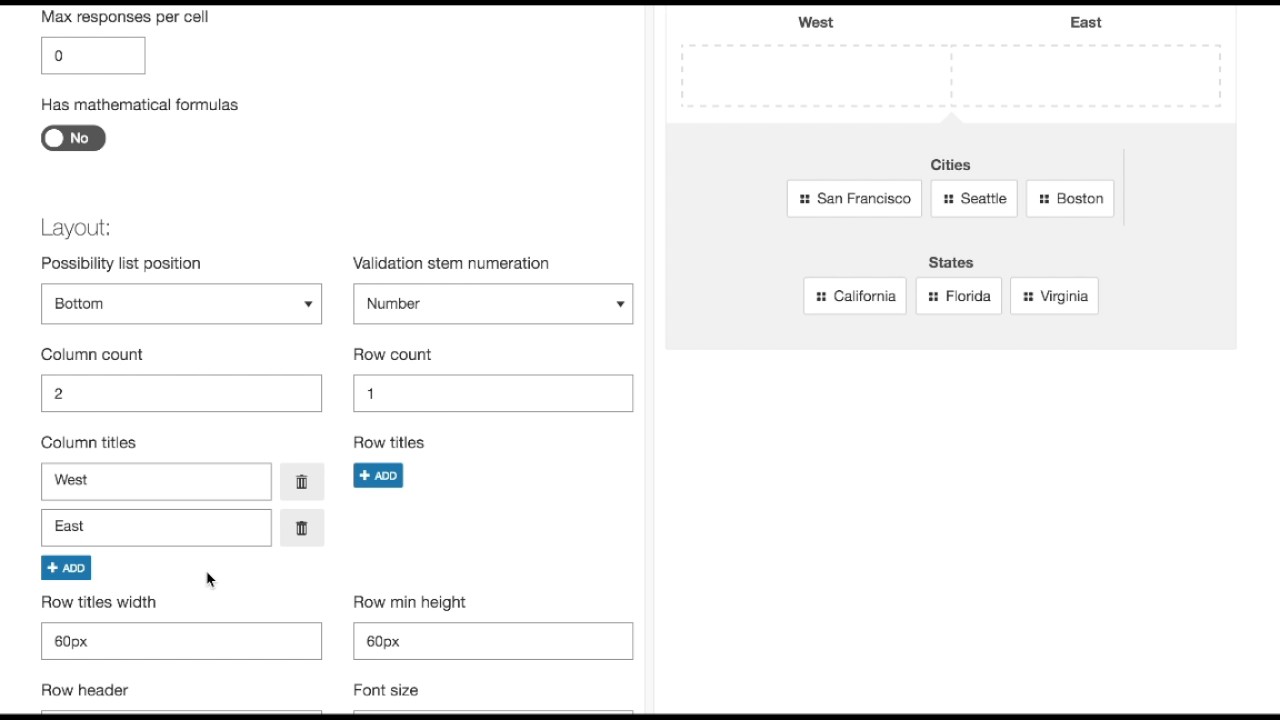Viewport: 1280px width, 720px height.
Task: Click the Column count field
Action: point(181,393)
